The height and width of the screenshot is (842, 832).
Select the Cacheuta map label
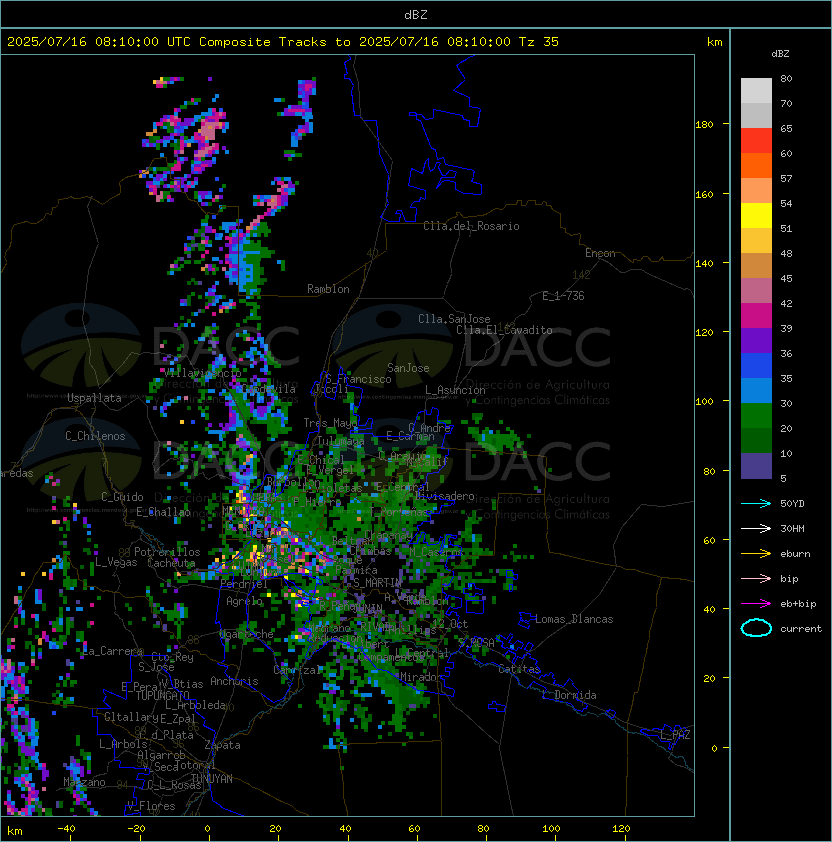point(171,563)
